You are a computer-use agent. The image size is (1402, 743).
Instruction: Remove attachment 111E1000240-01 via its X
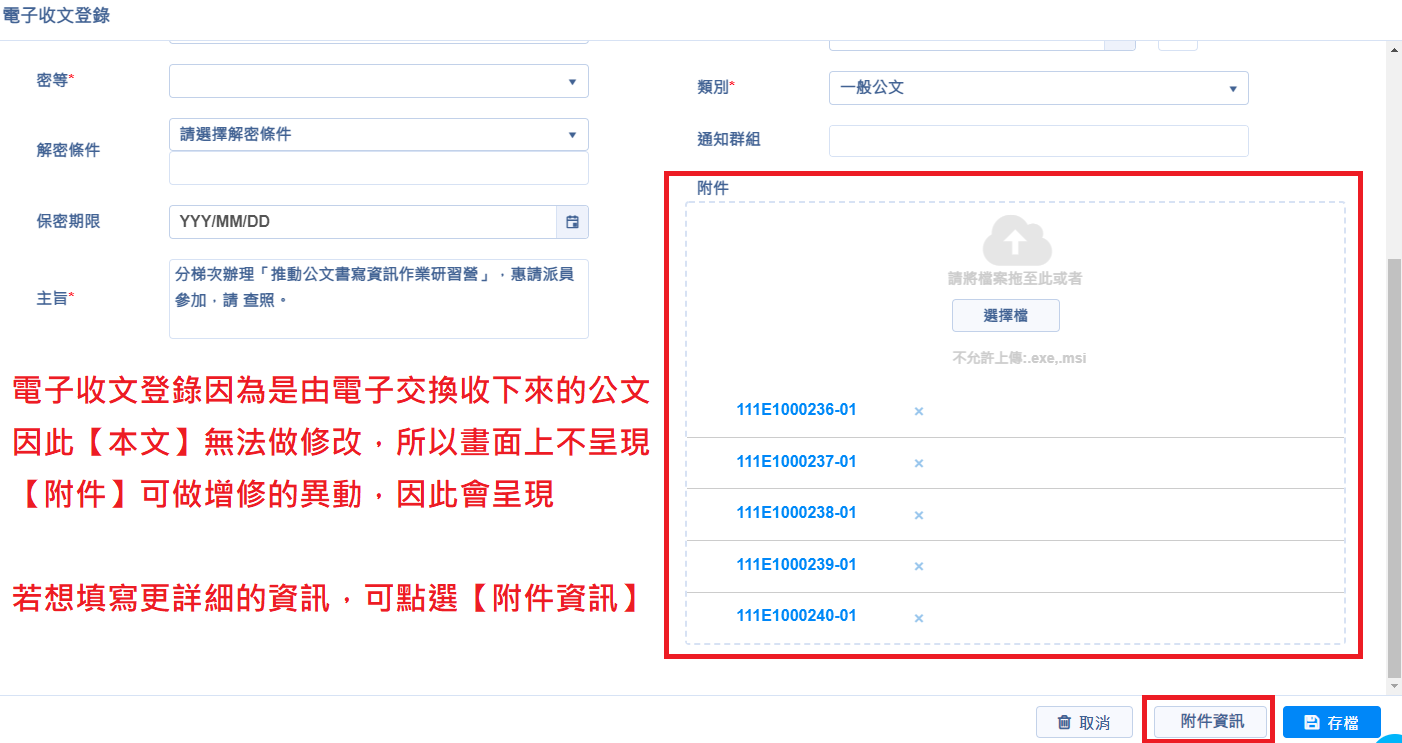click(x=918, y=617)
